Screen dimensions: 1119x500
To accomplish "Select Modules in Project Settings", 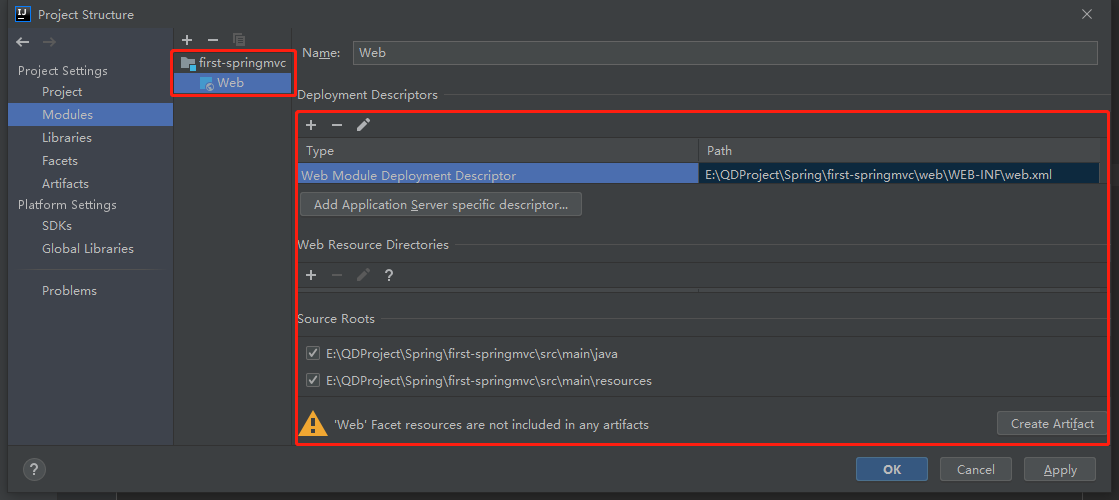I will coord(91,115).
